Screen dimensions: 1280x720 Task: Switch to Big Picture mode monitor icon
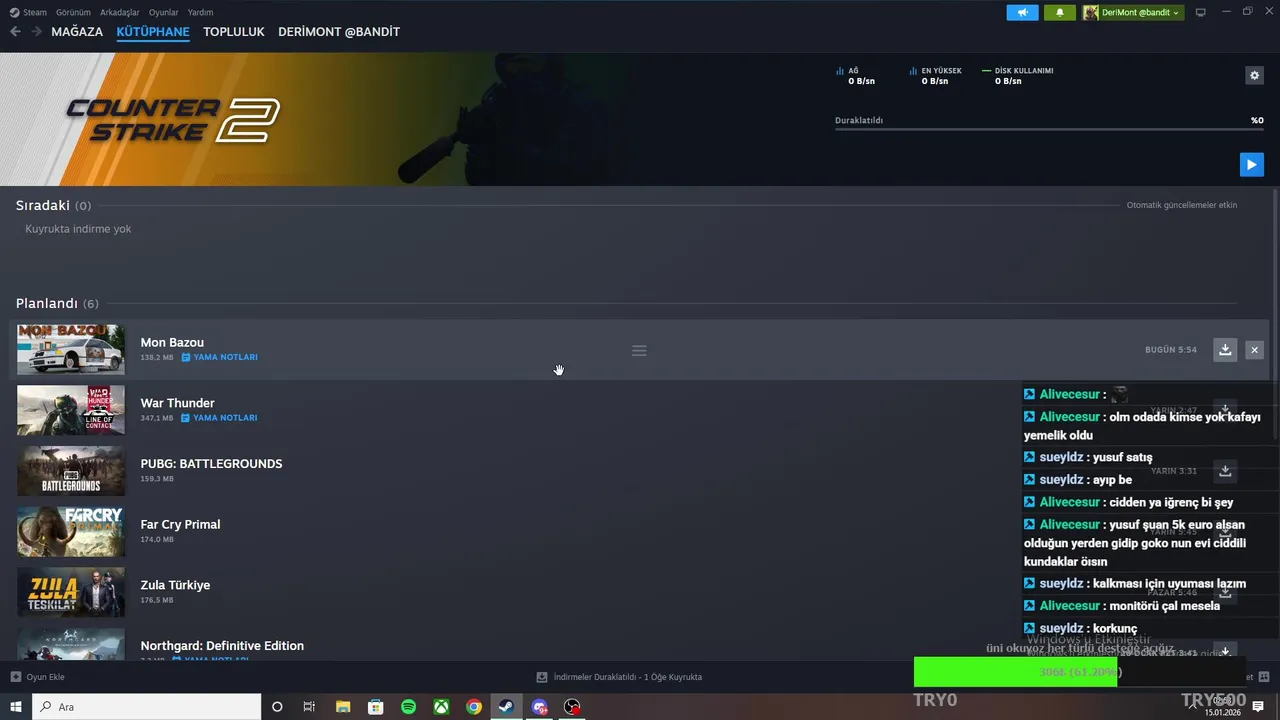(x=1201, y=12)
